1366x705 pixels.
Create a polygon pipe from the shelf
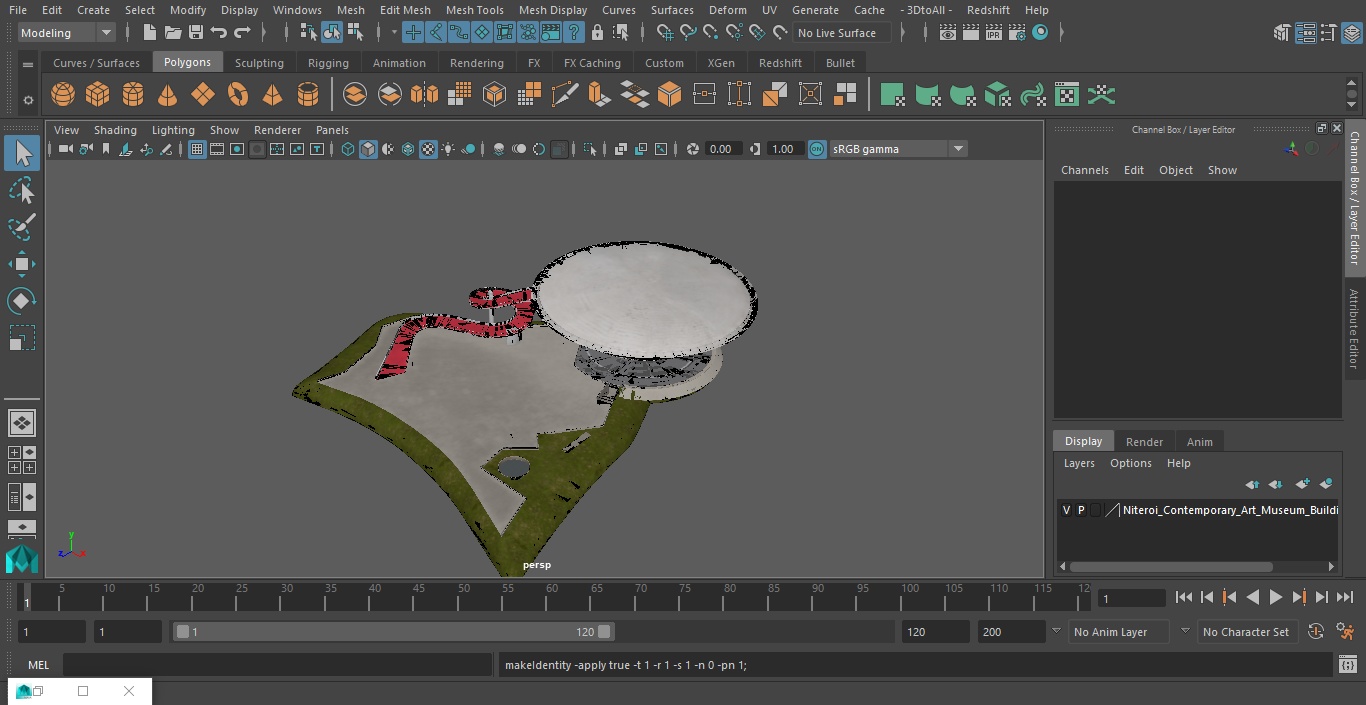[308, 95]
